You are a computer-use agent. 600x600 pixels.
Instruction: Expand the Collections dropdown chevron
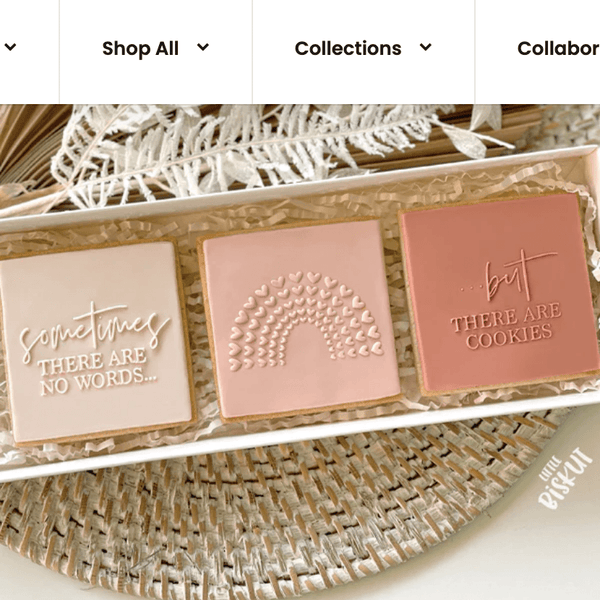tap(426, 47)
